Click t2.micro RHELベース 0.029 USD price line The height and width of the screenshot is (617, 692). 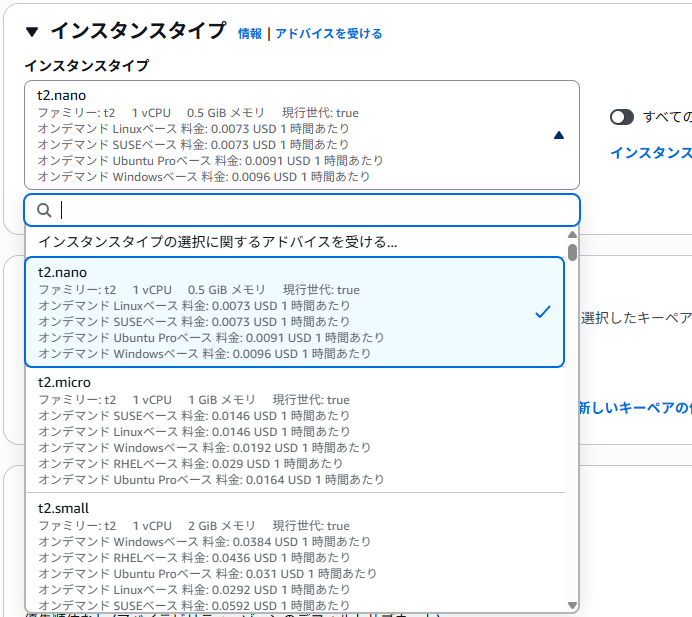pyautogui.click(x=191, y=464)
